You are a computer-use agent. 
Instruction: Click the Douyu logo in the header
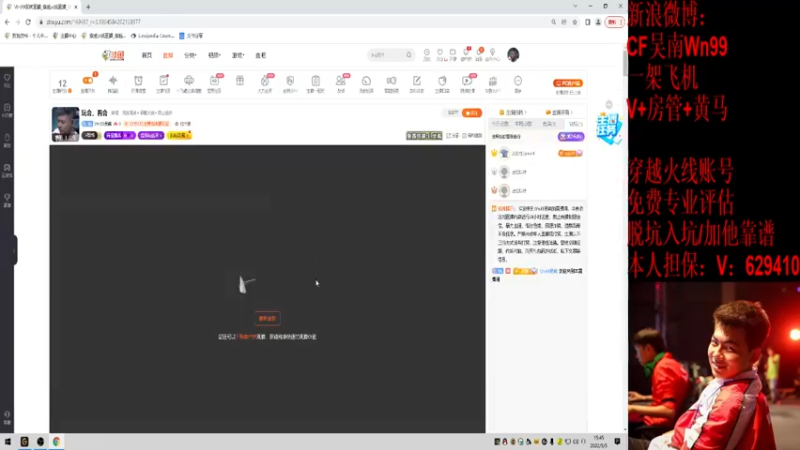point(113,55)
